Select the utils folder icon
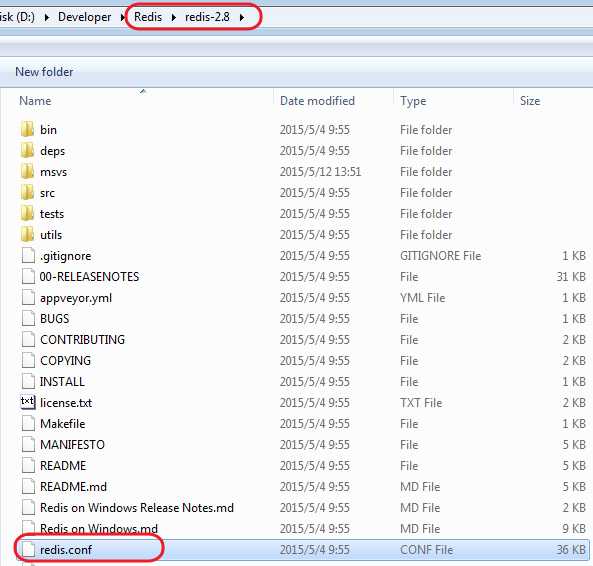The height and width of the screenshot is (566, 593). [x=28, y=235]
